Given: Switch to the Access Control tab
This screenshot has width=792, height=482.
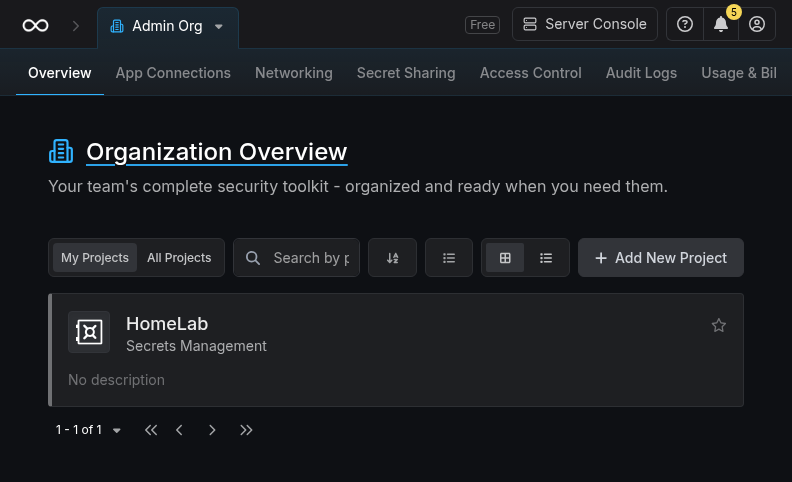Looking at the screenshot, I should [x=531, y=73].
